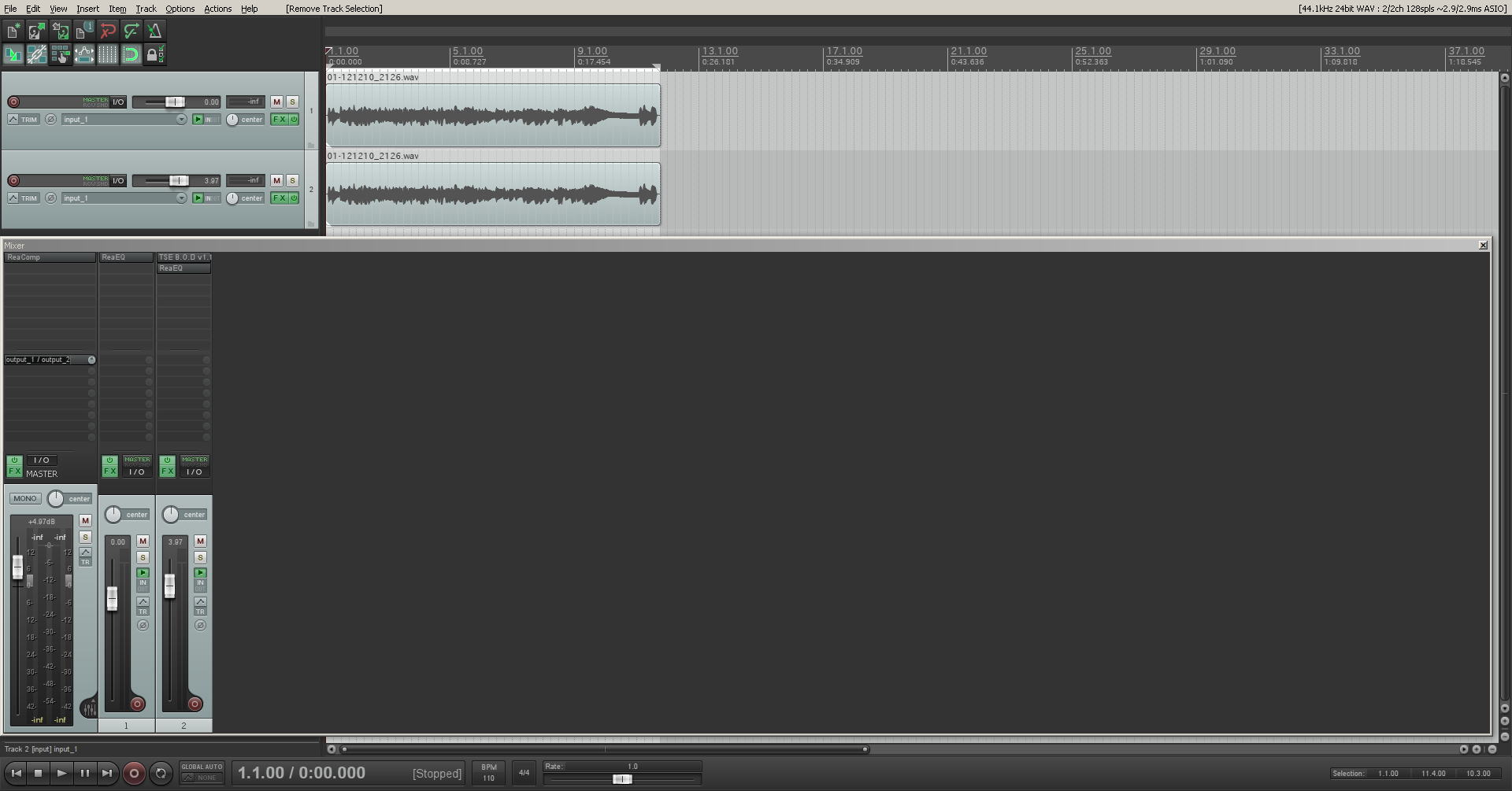Click the locking padlock toolbar icon
Image resolution: width=1512 pixels, height=791 pixels.
(153, 54)
